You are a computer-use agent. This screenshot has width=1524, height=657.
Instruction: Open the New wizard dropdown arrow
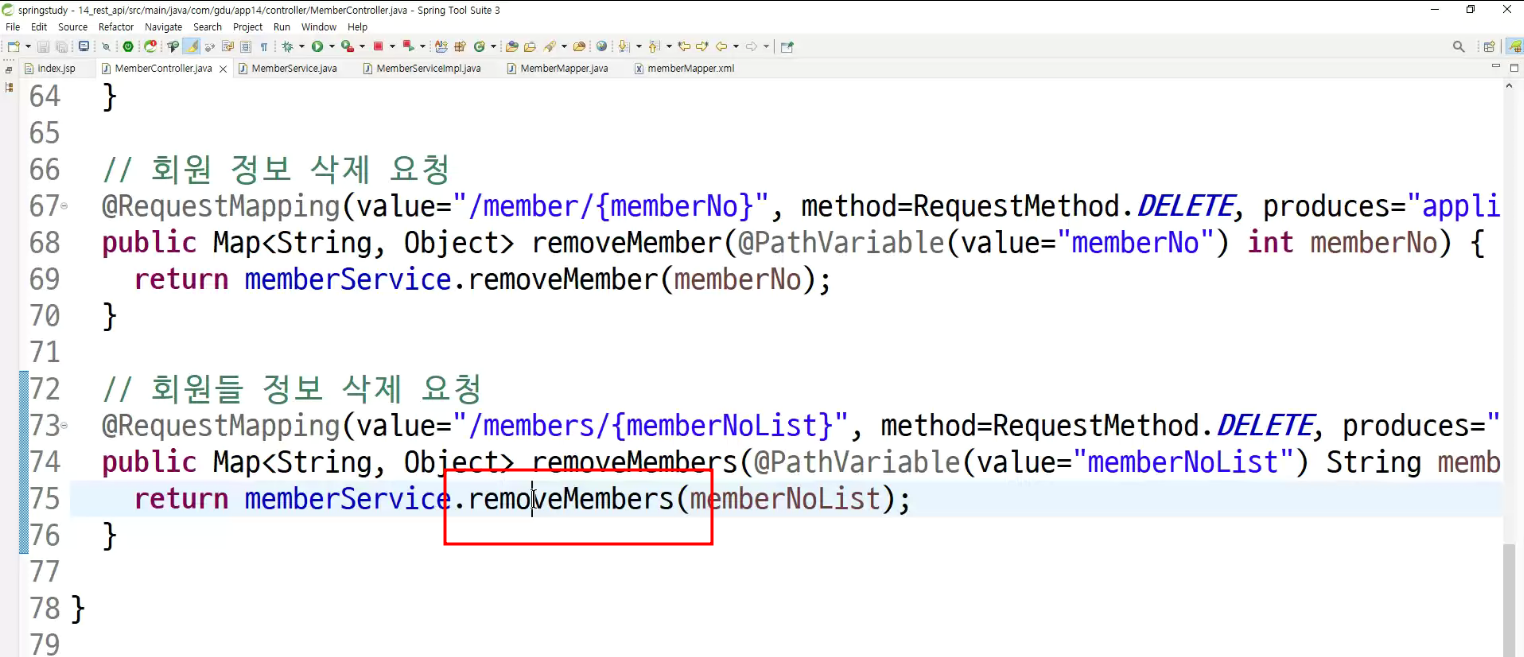click(28, 46)
